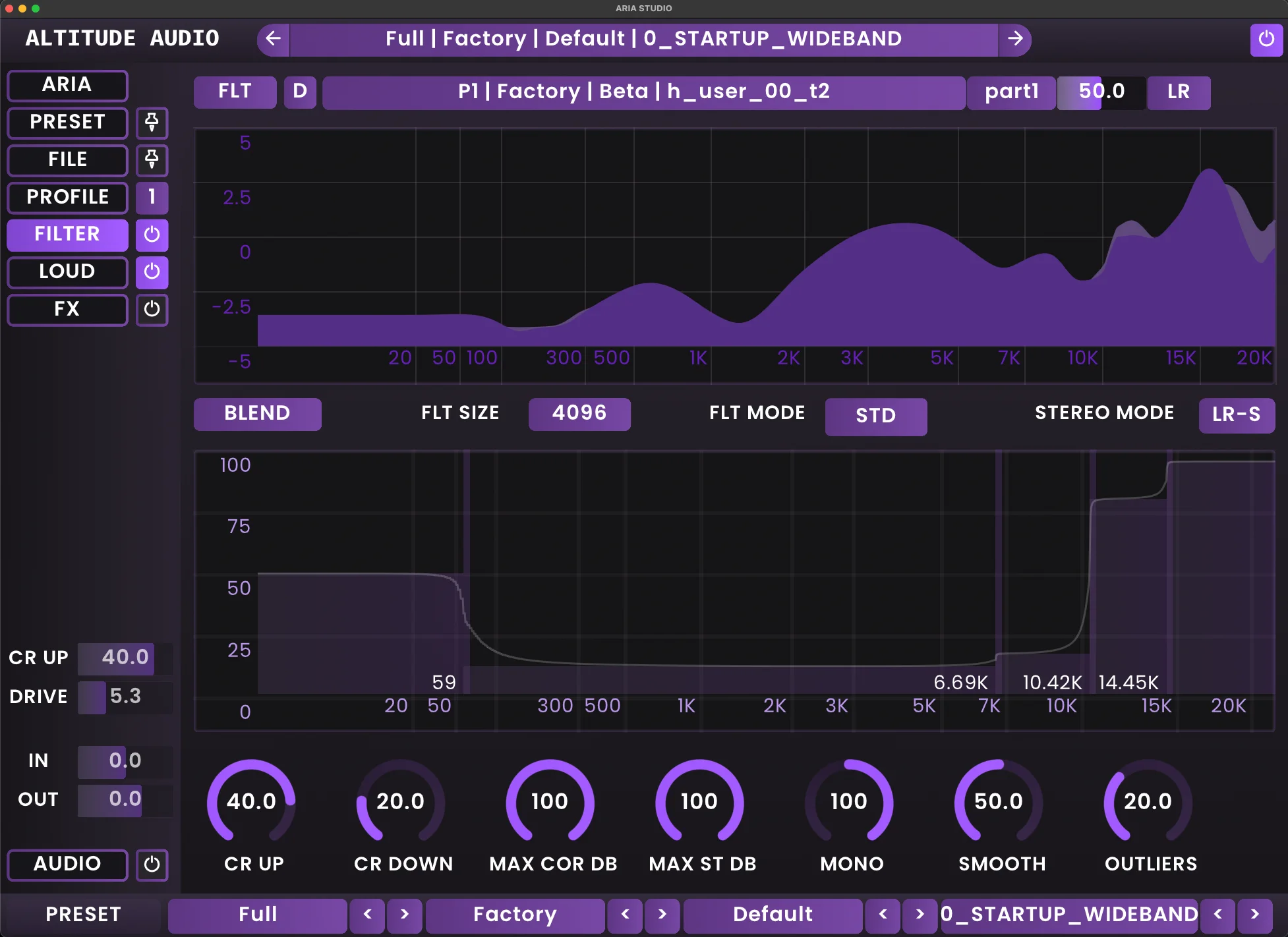
Task: Click the power icon in top right corner
Action: point(1266,39)
